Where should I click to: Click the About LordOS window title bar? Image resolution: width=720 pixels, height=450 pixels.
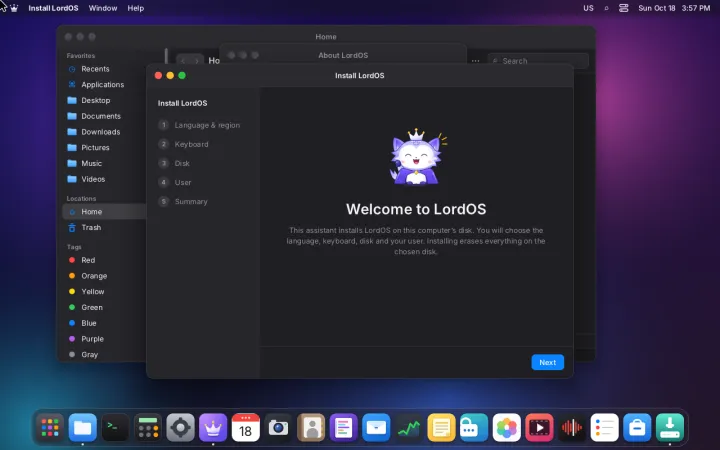pyautogui.click(x=343, y=55)
